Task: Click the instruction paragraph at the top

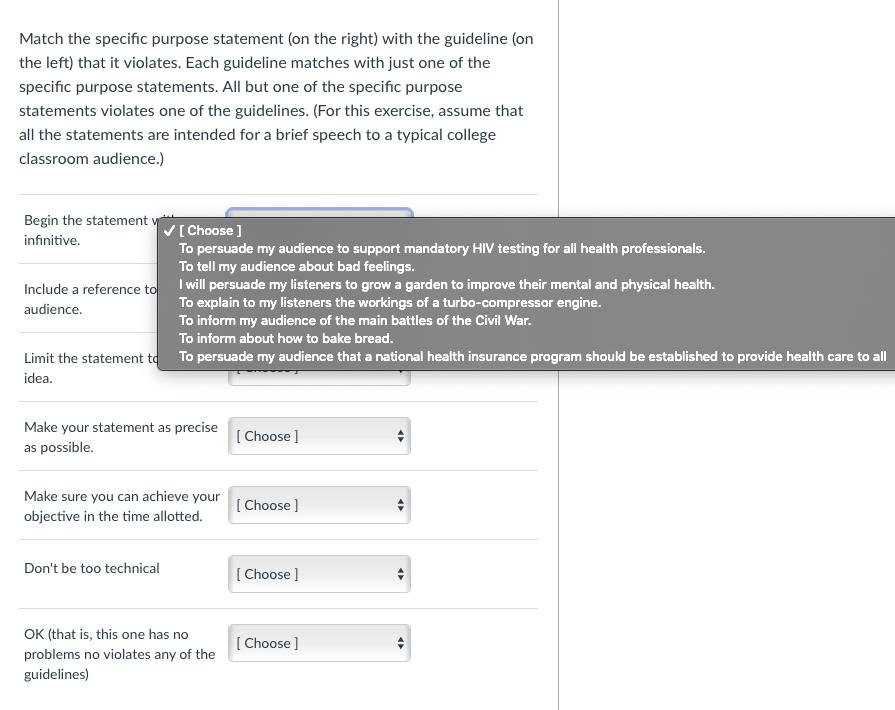Action: coord(276,98)
